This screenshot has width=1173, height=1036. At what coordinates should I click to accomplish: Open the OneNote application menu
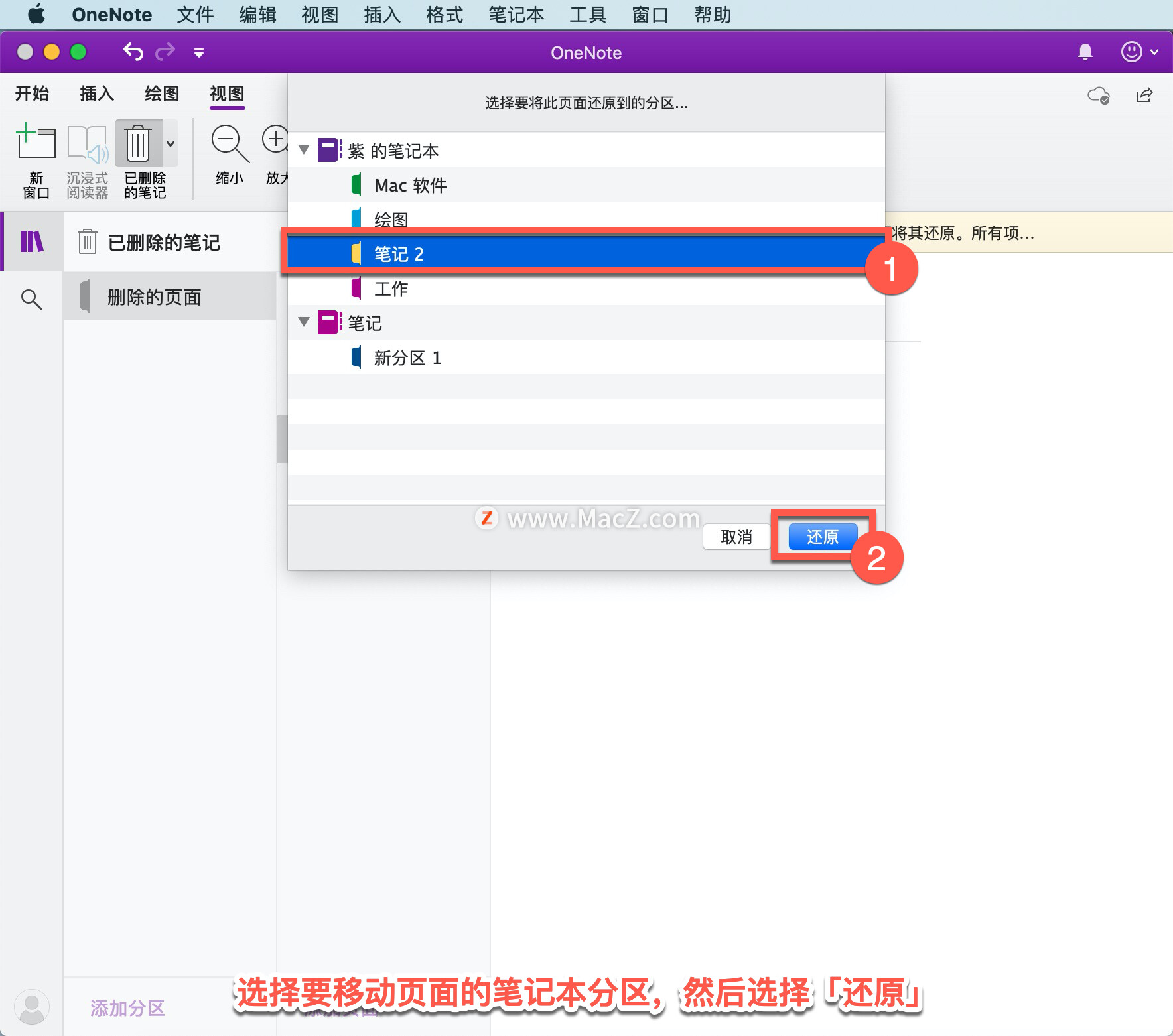click(111, 15)
